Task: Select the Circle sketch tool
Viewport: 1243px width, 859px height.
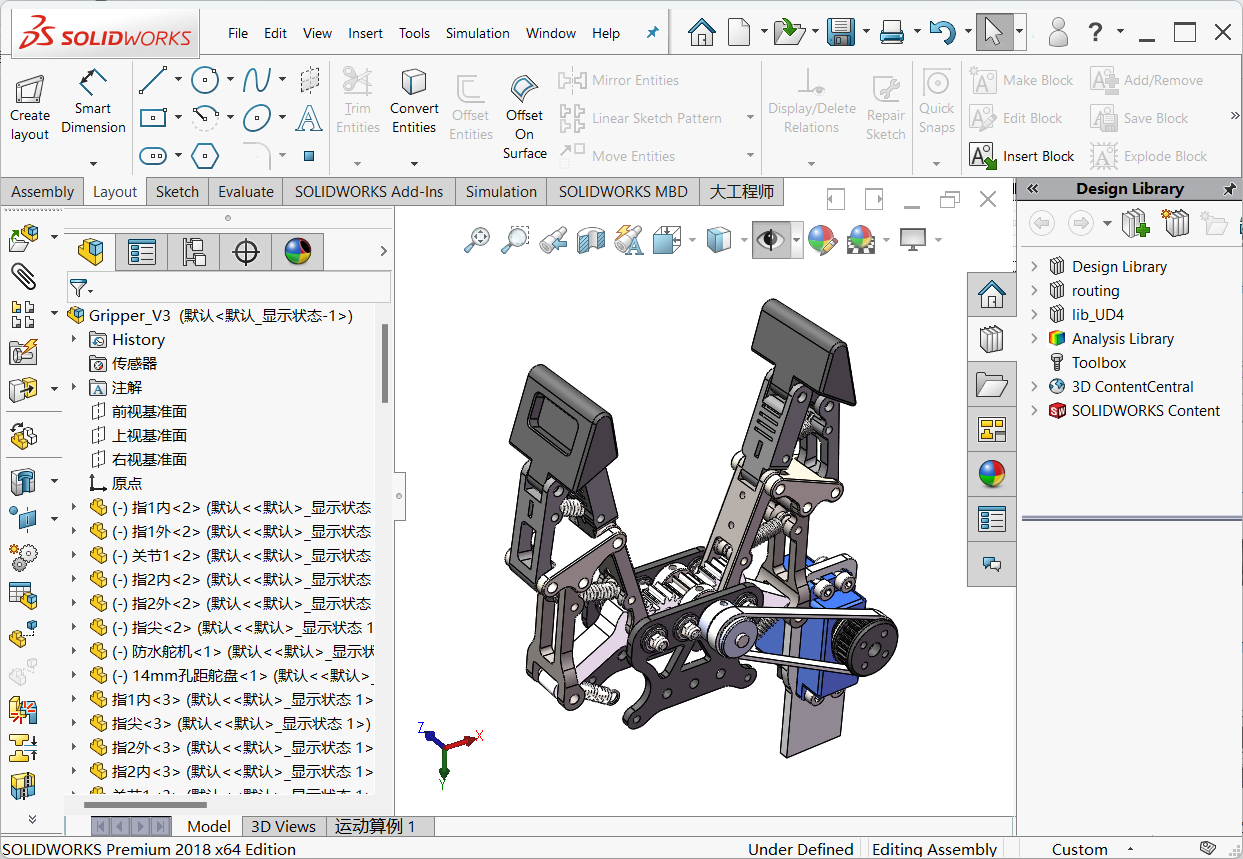Action: pos(205,79)
